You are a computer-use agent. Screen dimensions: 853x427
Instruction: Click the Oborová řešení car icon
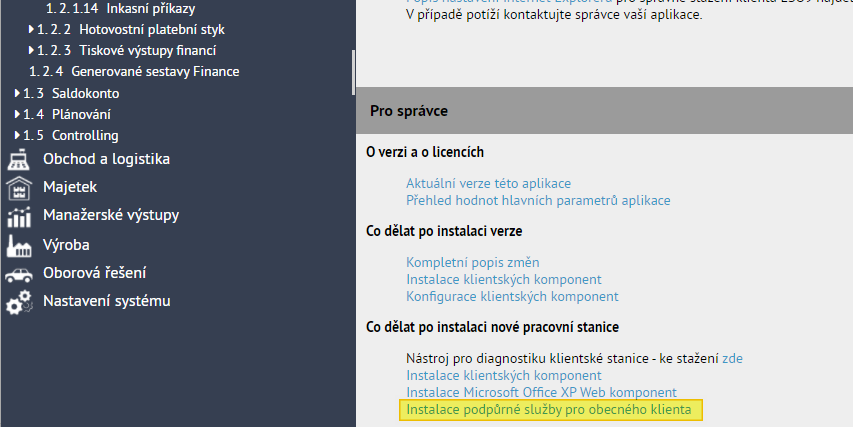18,275
